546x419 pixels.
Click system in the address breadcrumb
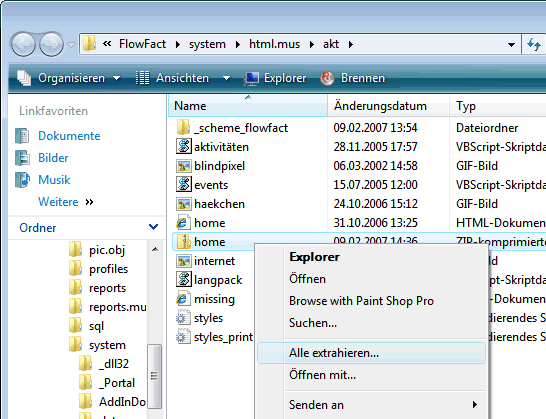pos(207,44)
